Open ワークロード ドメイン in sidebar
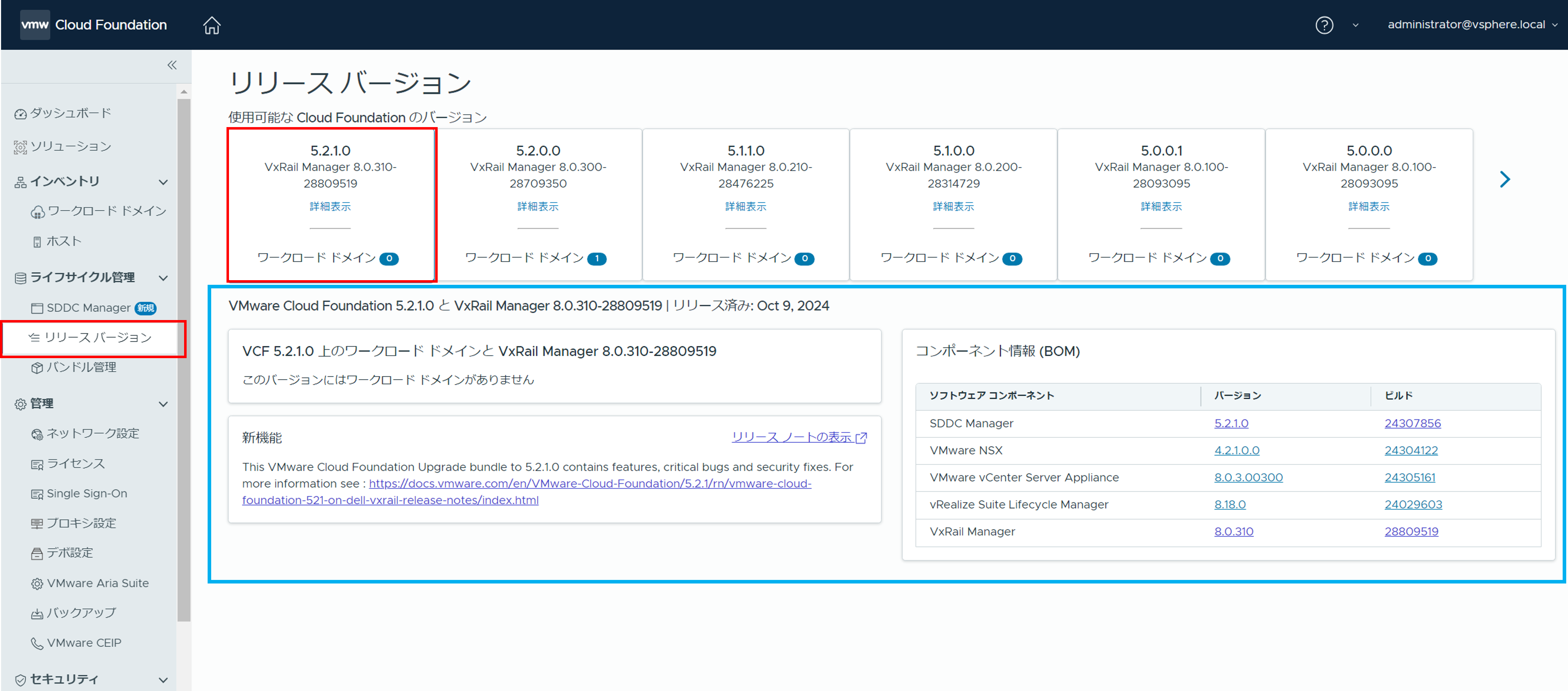1568x691 pixels. pos(99,211)
